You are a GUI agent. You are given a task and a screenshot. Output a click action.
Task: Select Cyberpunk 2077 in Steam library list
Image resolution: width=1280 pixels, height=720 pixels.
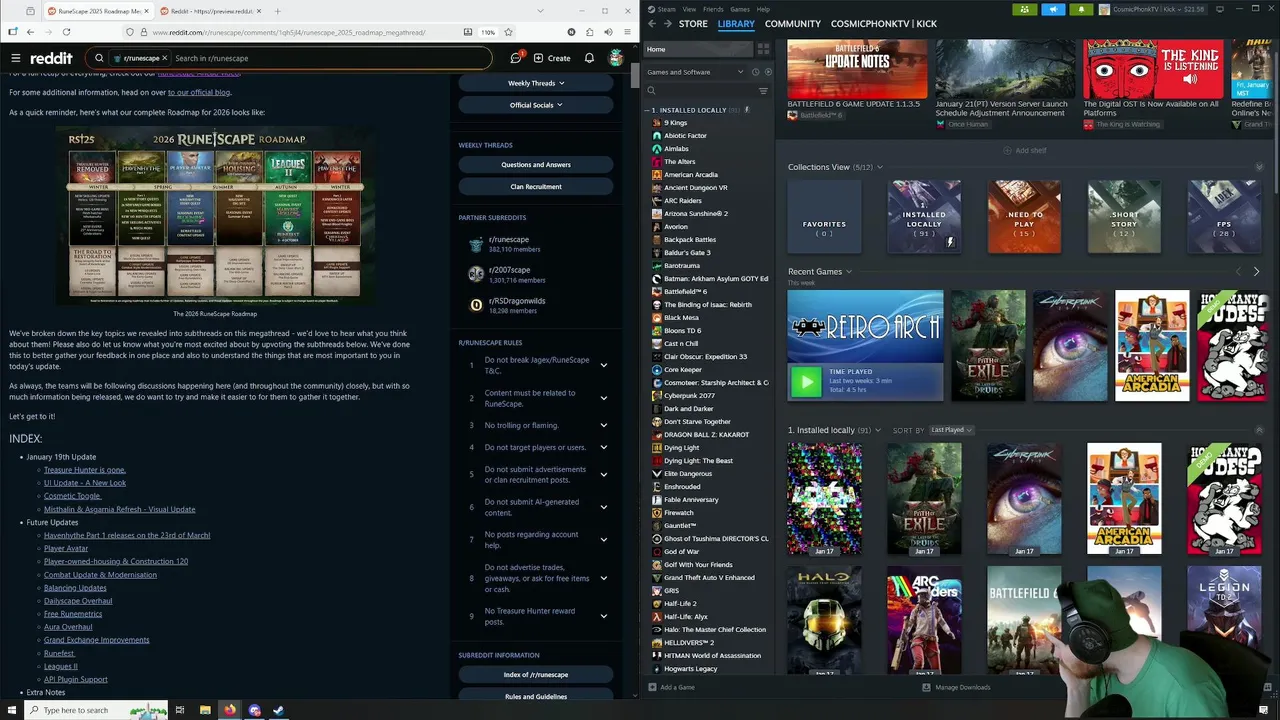689,395
